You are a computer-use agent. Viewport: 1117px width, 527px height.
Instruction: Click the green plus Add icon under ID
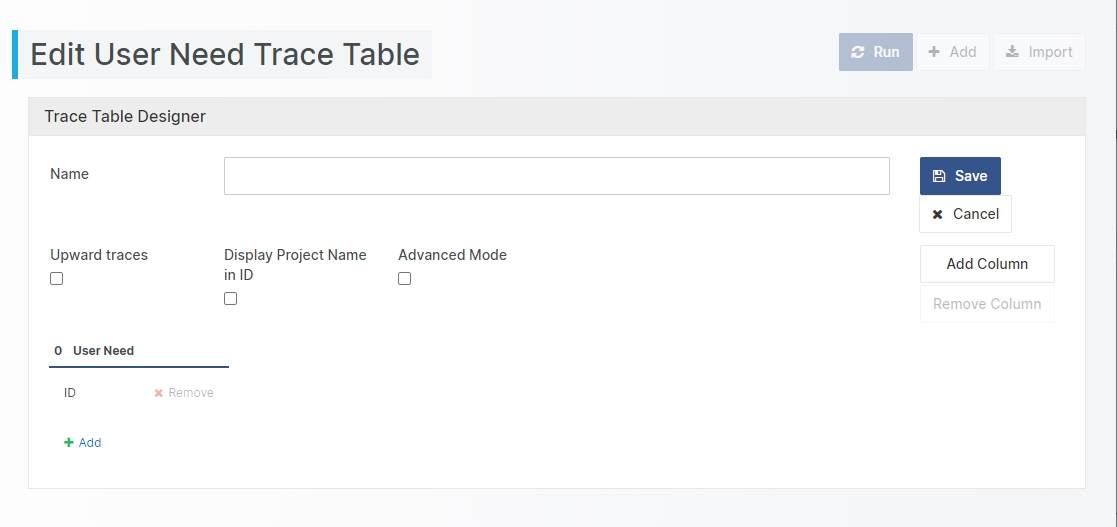click(69, 443)
